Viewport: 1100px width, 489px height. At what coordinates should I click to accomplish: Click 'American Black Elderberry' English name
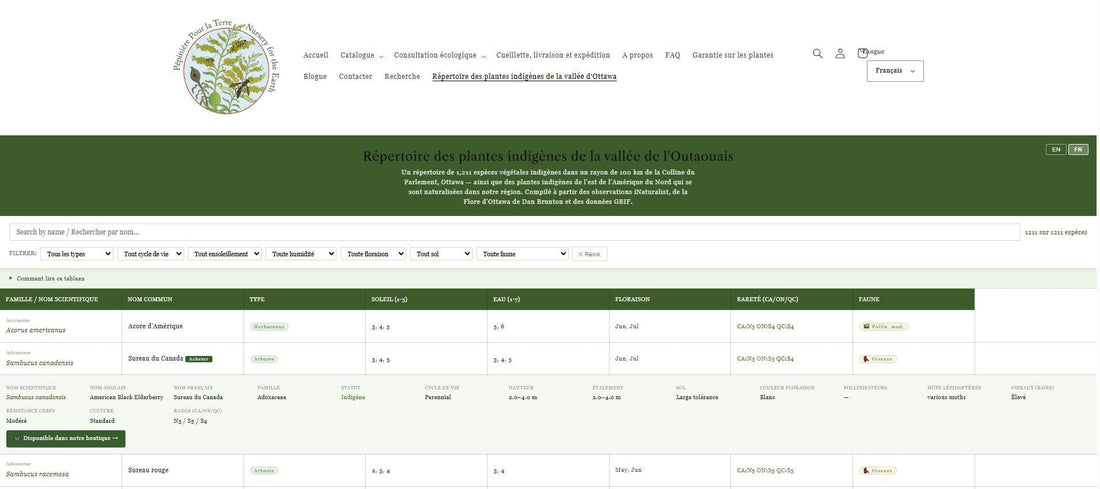(126, 397)
